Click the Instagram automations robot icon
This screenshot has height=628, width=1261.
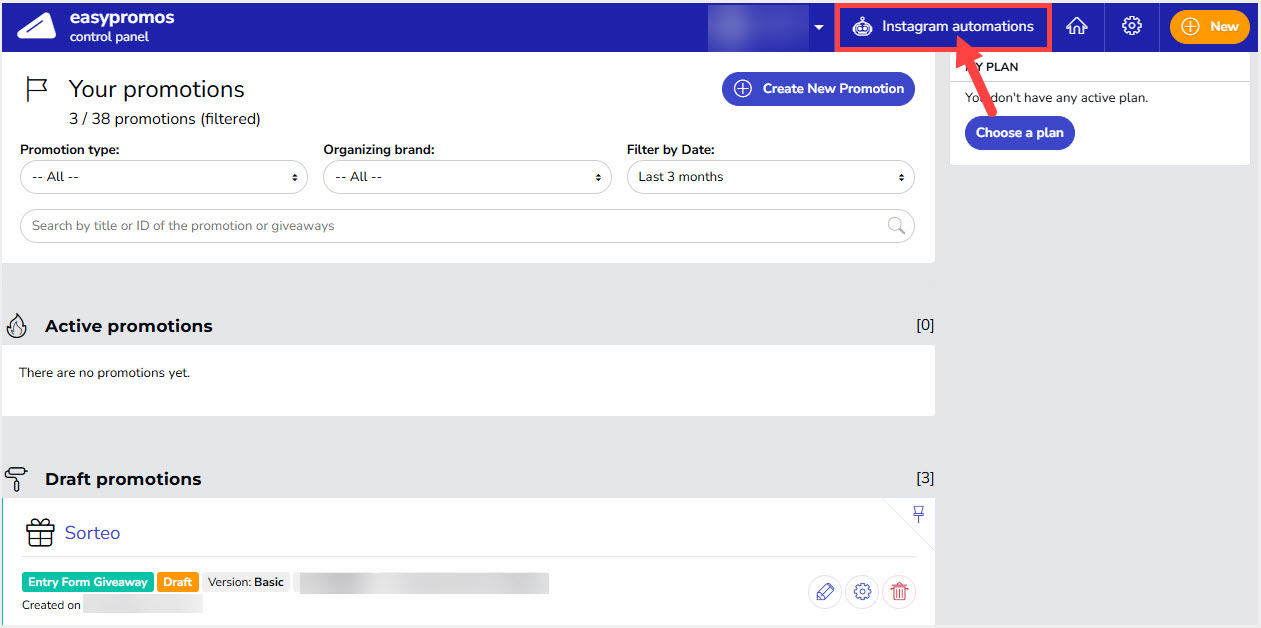(862, 28)
